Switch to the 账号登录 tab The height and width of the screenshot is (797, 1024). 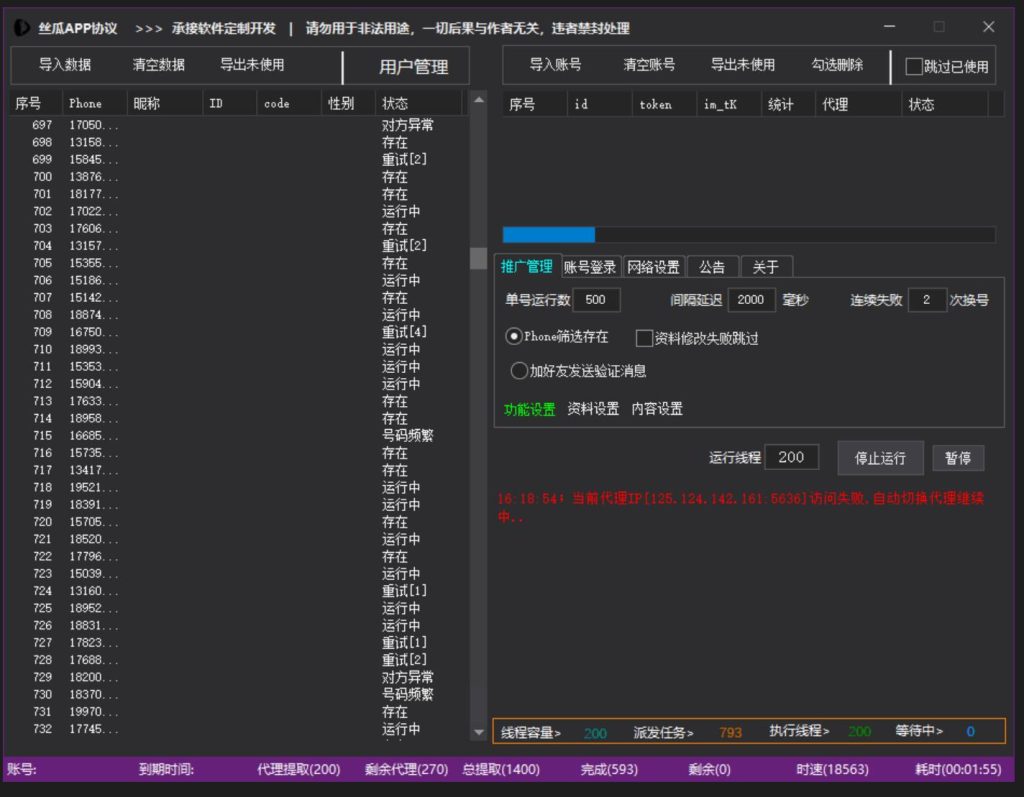[x=590, y=267]
